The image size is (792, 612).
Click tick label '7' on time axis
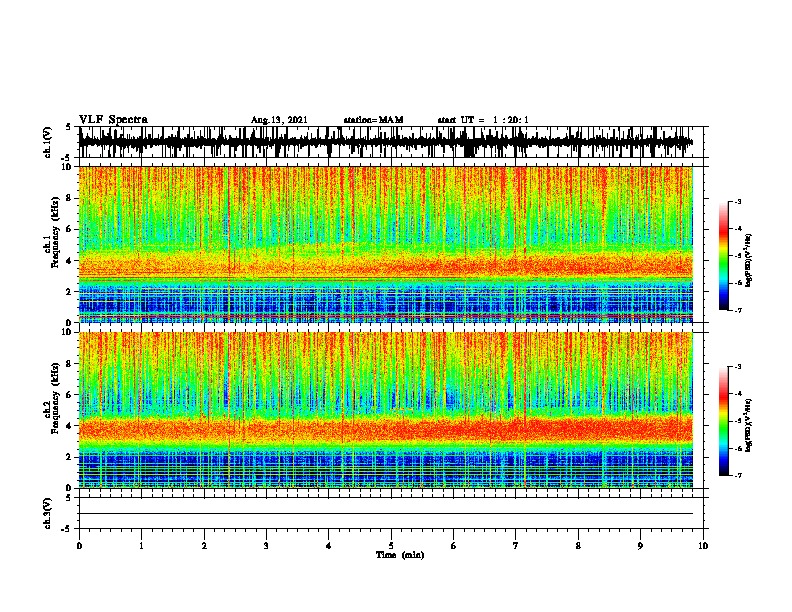pyautogui.click(x=516, y=545)
